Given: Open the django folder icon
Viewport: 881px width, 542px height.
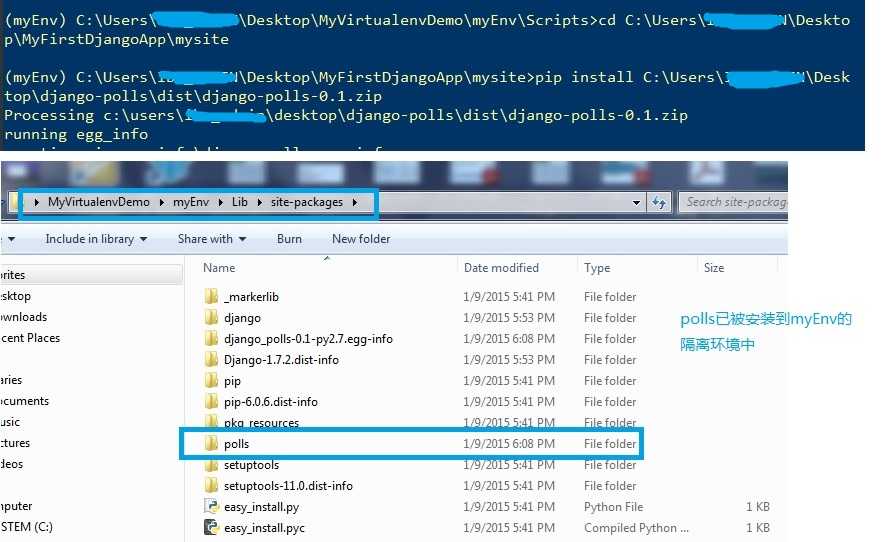Looking at the screenshot, I should coord(211,317).
